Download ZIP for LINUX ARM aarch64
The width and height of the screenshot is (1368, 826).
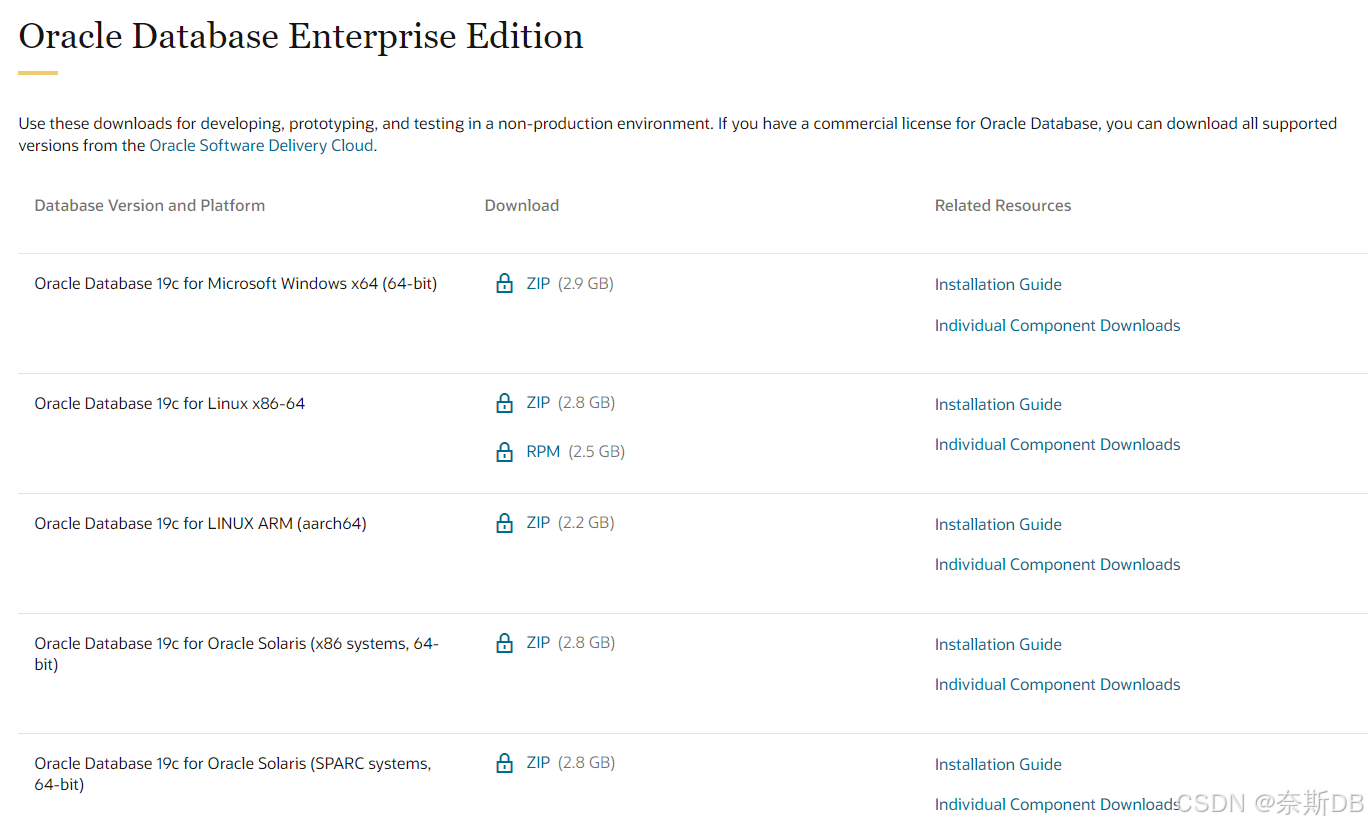538,523
